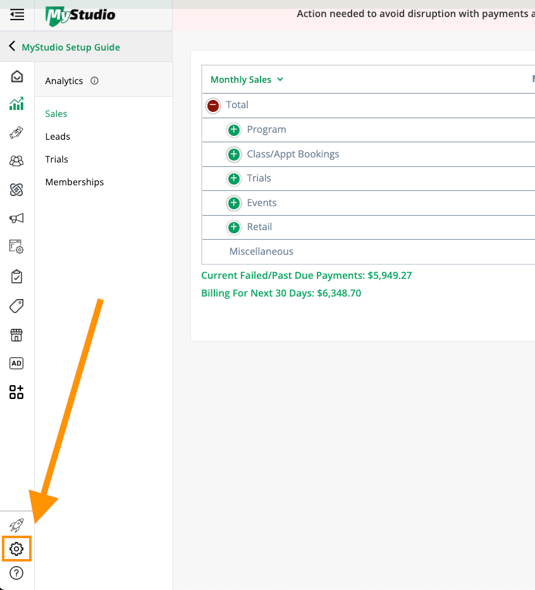
Task: Open the retail storefront icon
Action: (x=16, y=335)
